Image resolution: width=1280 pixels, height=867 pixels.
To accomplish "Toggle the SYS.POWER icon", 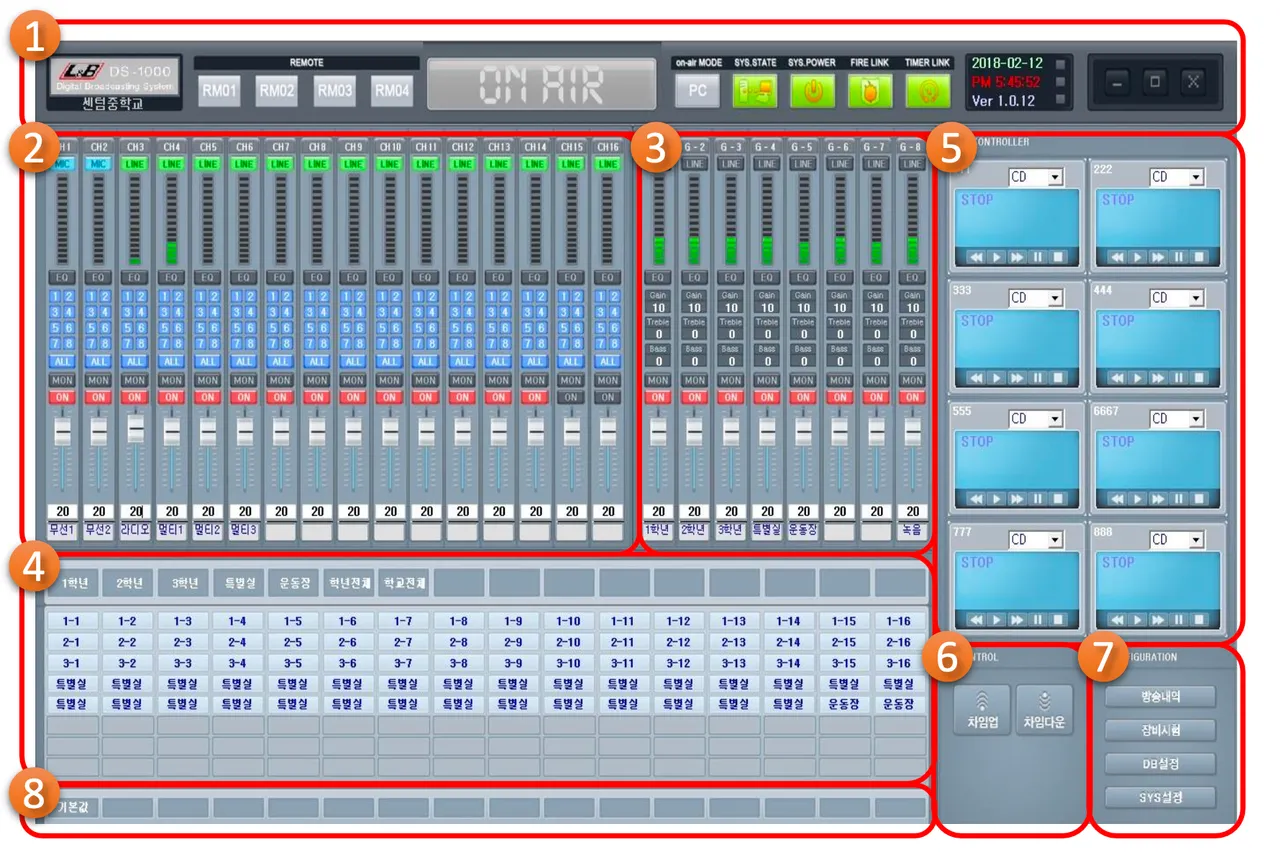I will point(812,93).
